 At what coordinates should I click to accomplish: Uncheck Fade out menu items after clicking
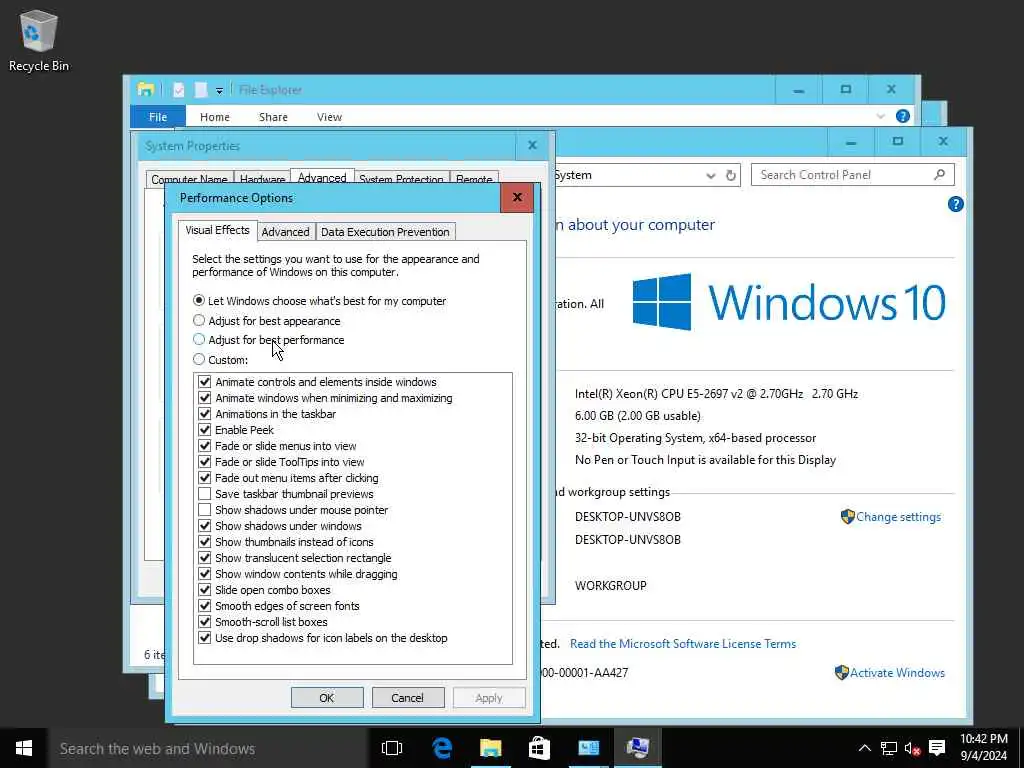click(204, 477)
